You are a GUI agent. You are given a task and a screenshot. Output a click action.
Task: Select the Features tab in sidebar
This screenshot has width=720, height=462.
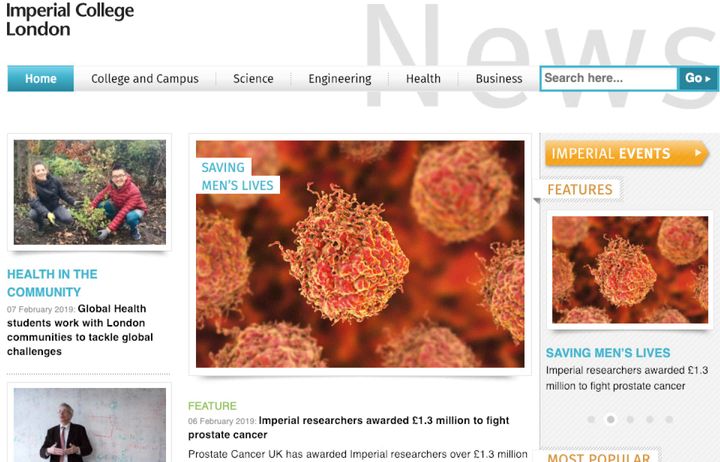click(x=580, y=189)
